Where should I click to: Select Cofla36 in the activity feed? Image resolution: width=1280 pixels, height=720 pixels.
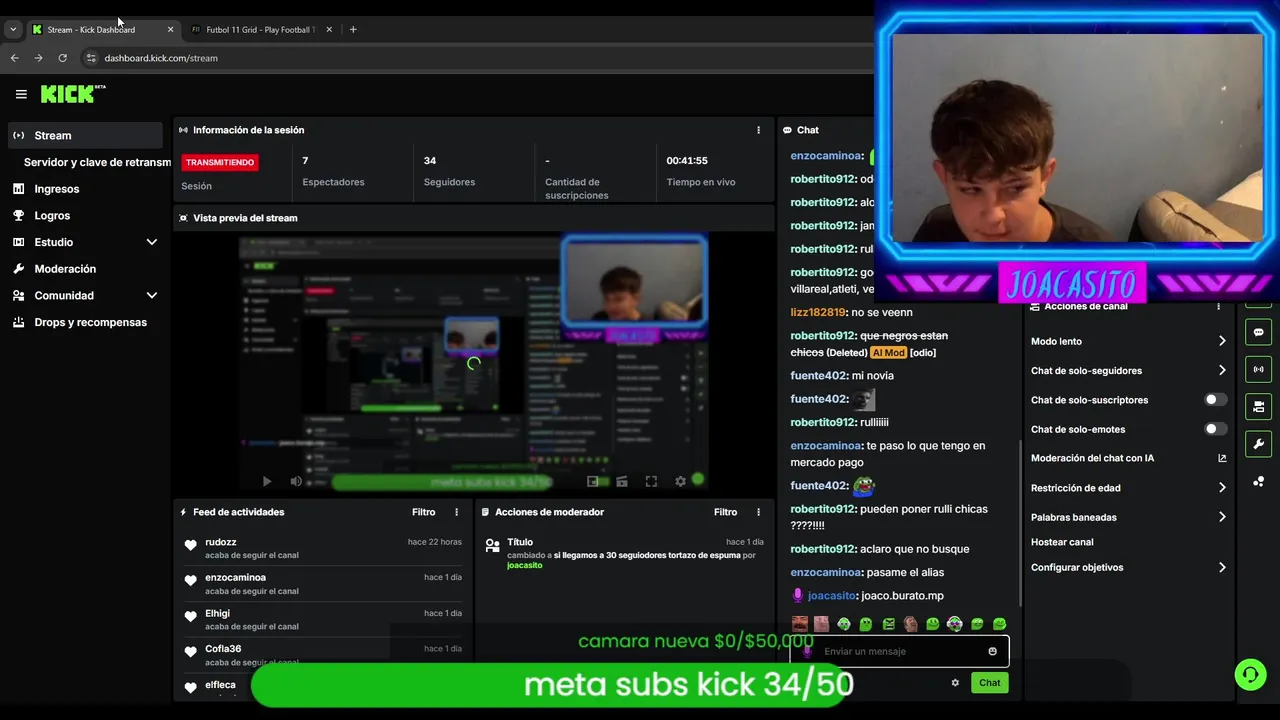click(223, 649)
